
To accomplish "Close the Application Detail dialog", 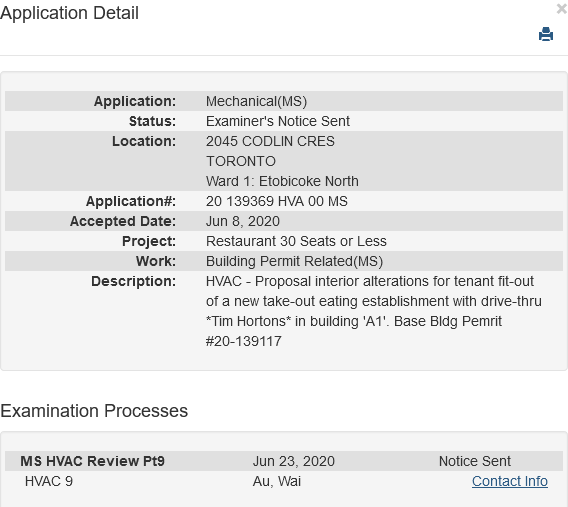I will click(x=562, y=9).
